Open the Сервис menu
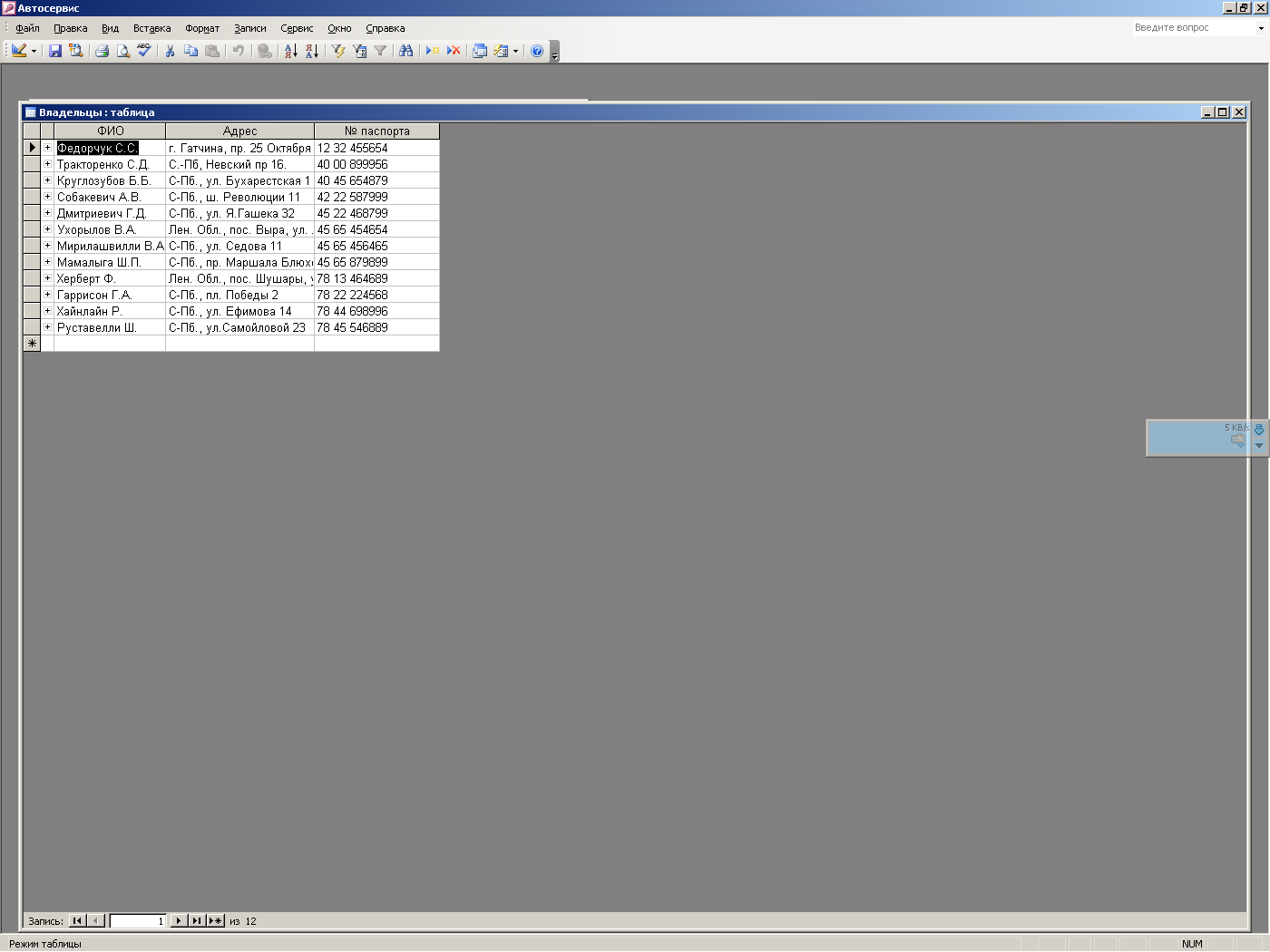The width and height of the screenshot is (1270, 952). 297,28
